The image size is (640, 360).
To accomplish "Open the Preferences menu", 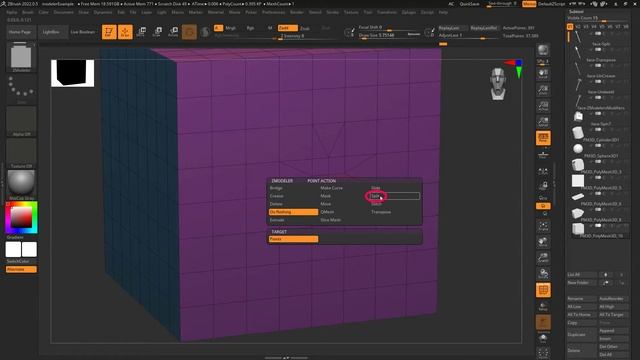I will [x=273, y=12].
